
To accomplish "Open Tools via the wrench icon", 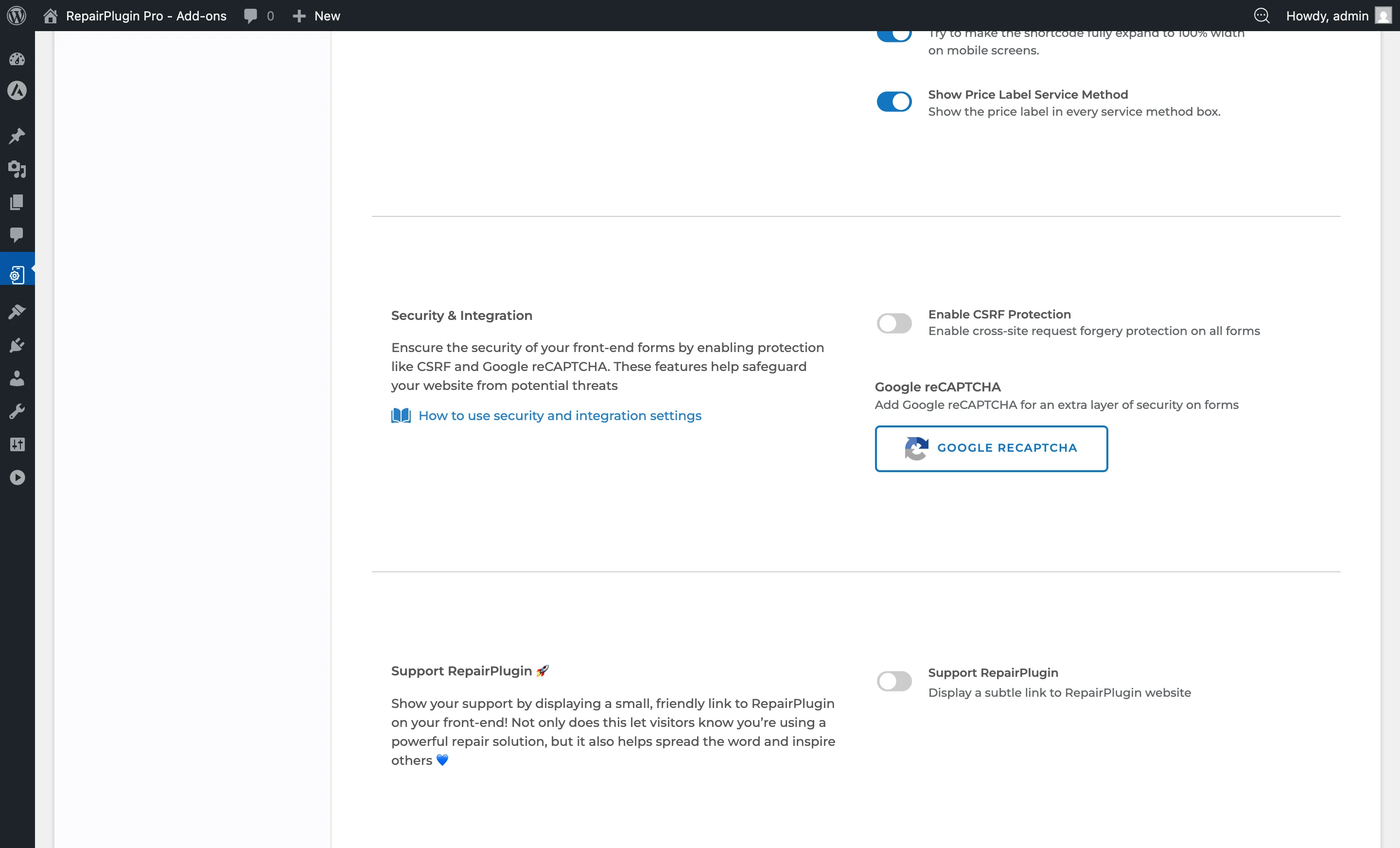I will pos(17,411).
